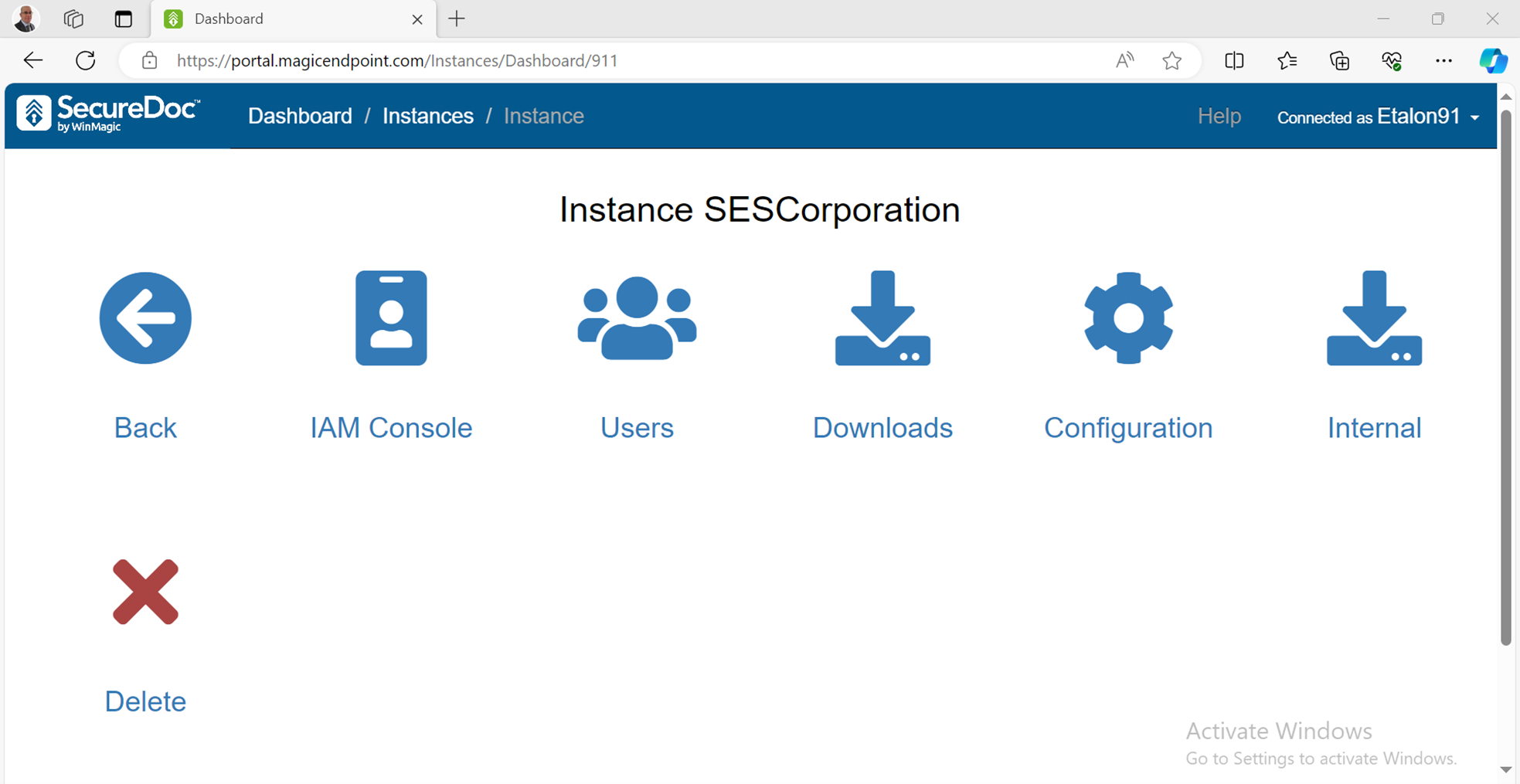Open the Downloads section
Viewport: 1520px width, 784px height.
(882, 318)
